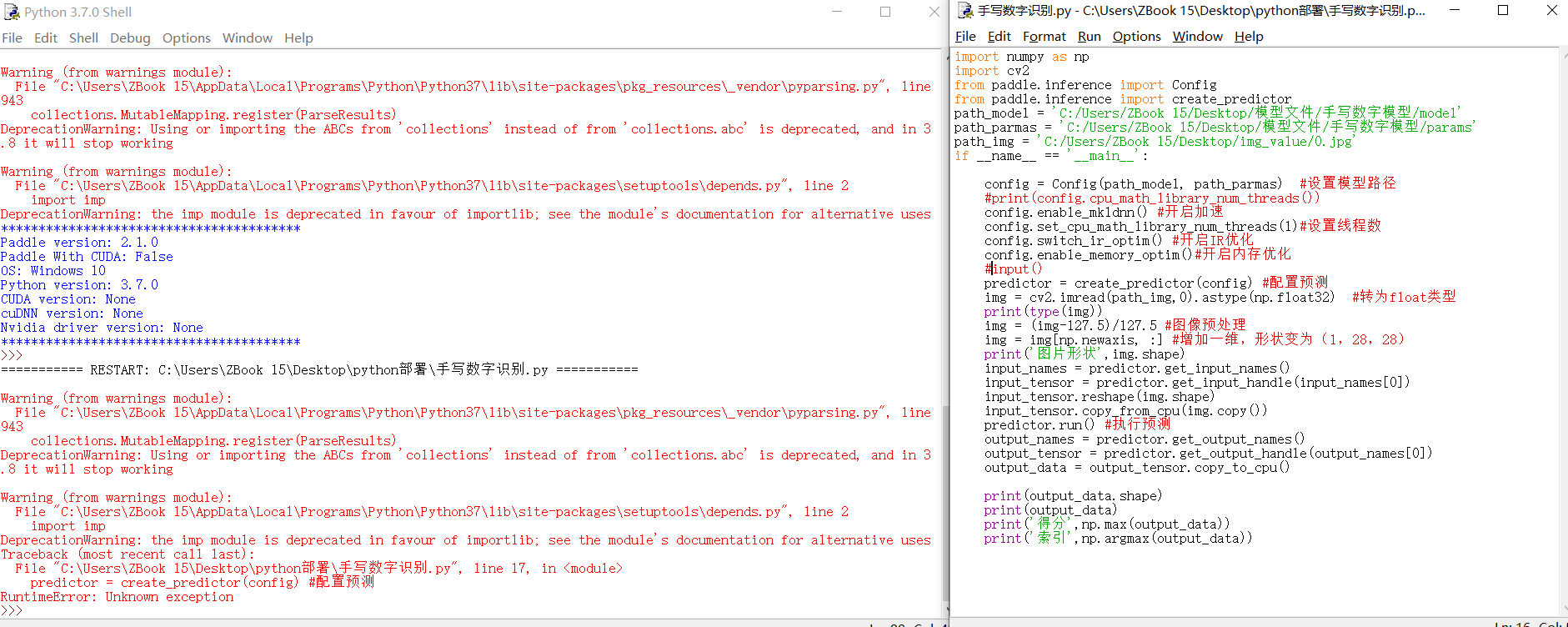1568x627 pixels.
Task: Click 'RuntimeError: Unknown exception' line
Action: point(117,597)
